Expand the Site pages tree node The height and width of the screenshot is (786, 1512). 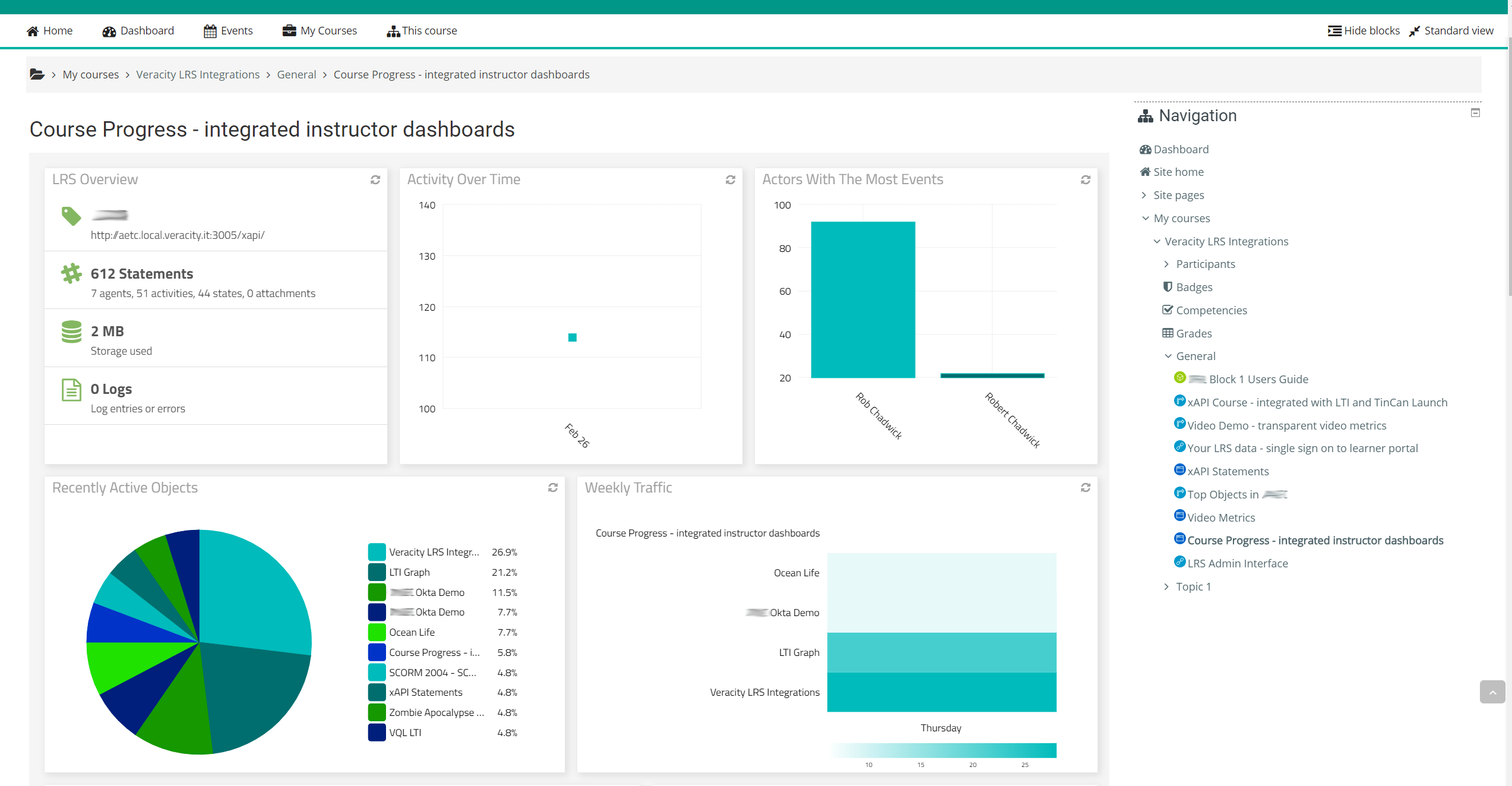[1144, 195]
